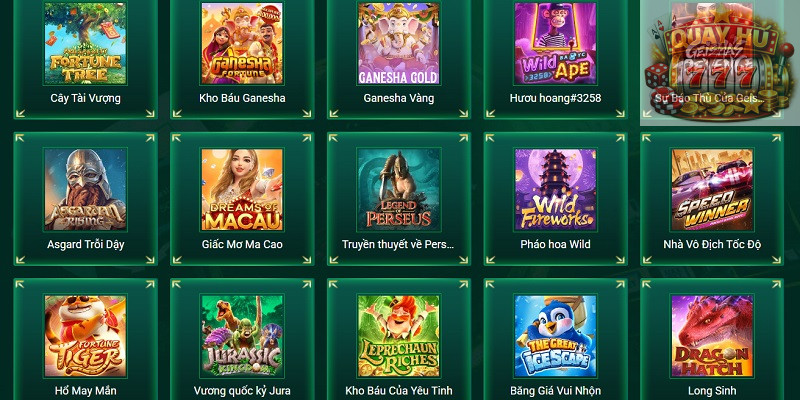Launch the Dragon Hatch game icon
Viewport: 800px width, 400px height.
(x=712, y=336)
